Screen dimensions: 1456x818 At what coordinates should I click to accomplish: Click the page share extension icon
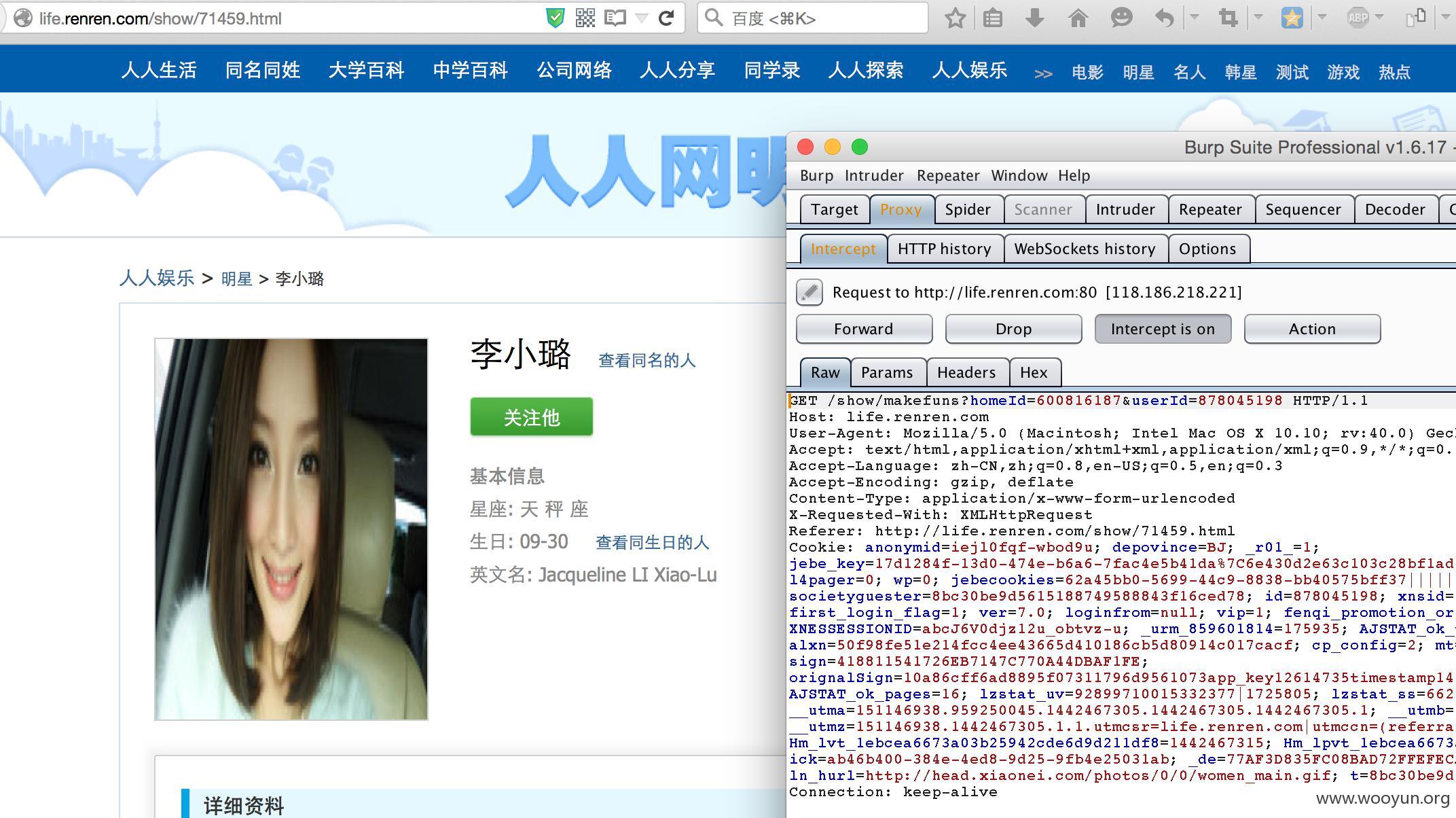1416,18
